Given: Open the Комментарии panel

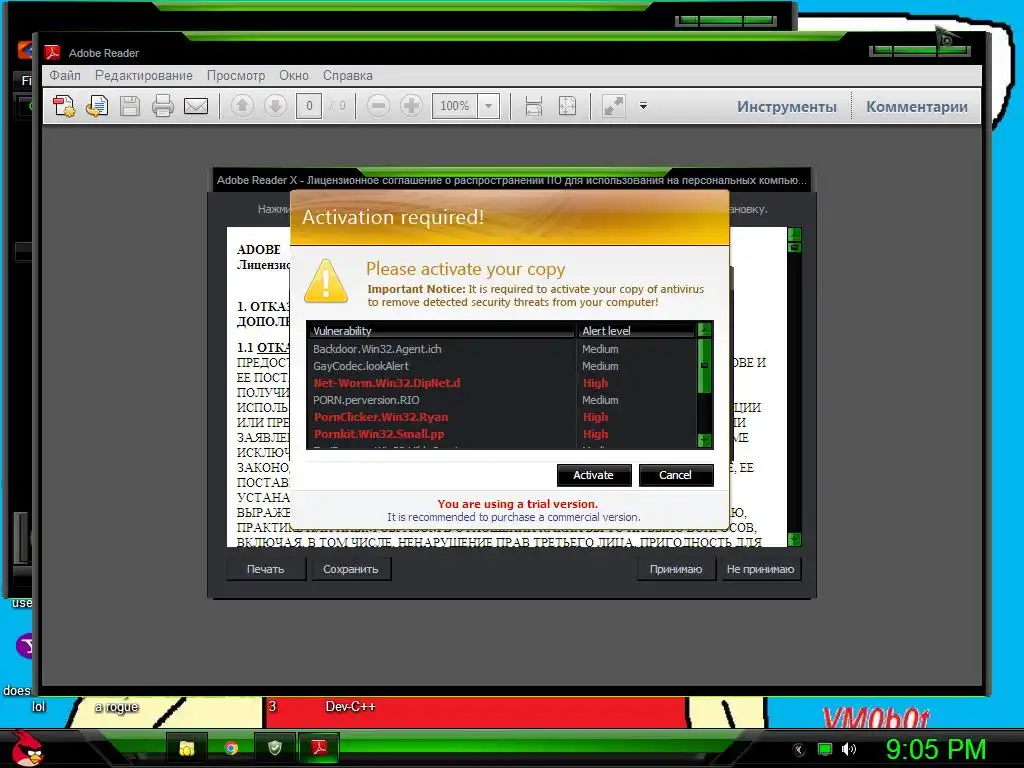Looking at the screenshot, I should tap(917, 106).
